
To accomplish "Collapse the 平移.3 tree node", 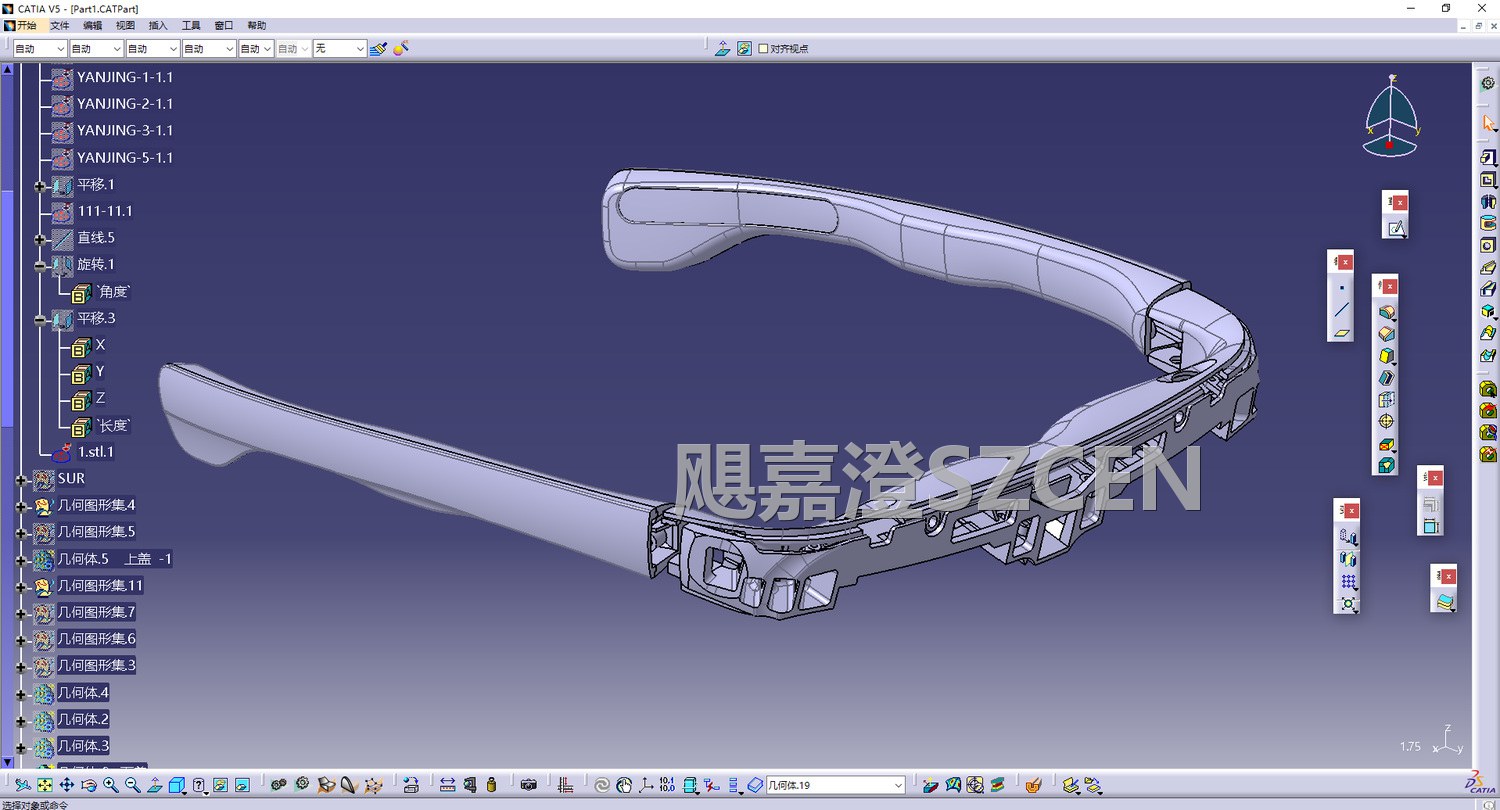I will (40, 320).
